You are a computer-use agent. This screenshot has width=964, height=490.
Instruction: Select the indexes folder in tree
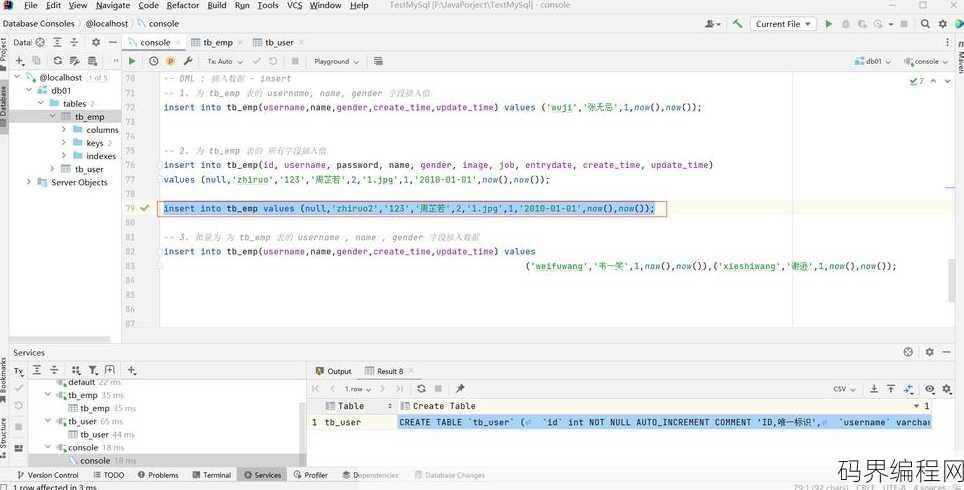(x=101, y=156)
